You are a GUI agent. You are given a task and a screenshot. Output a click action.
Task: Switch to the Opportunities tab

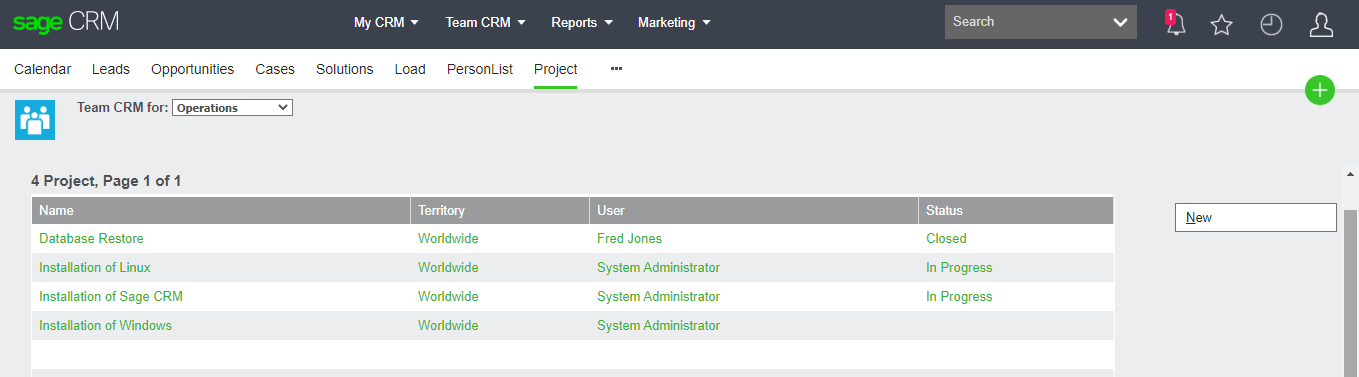coord(192,69)
